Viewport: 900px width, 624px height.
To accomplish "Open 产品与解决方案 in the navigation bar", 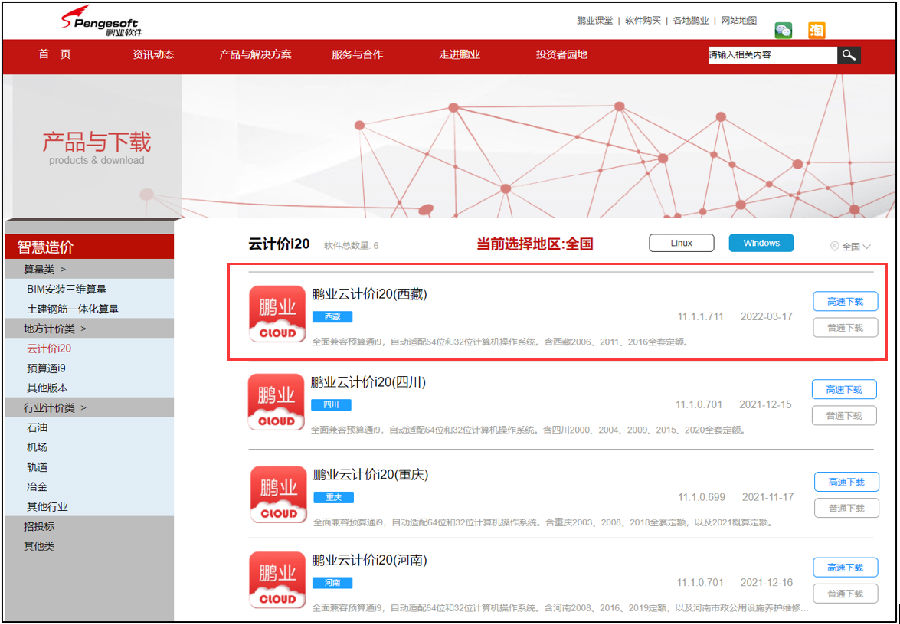I will pos(255,55).
